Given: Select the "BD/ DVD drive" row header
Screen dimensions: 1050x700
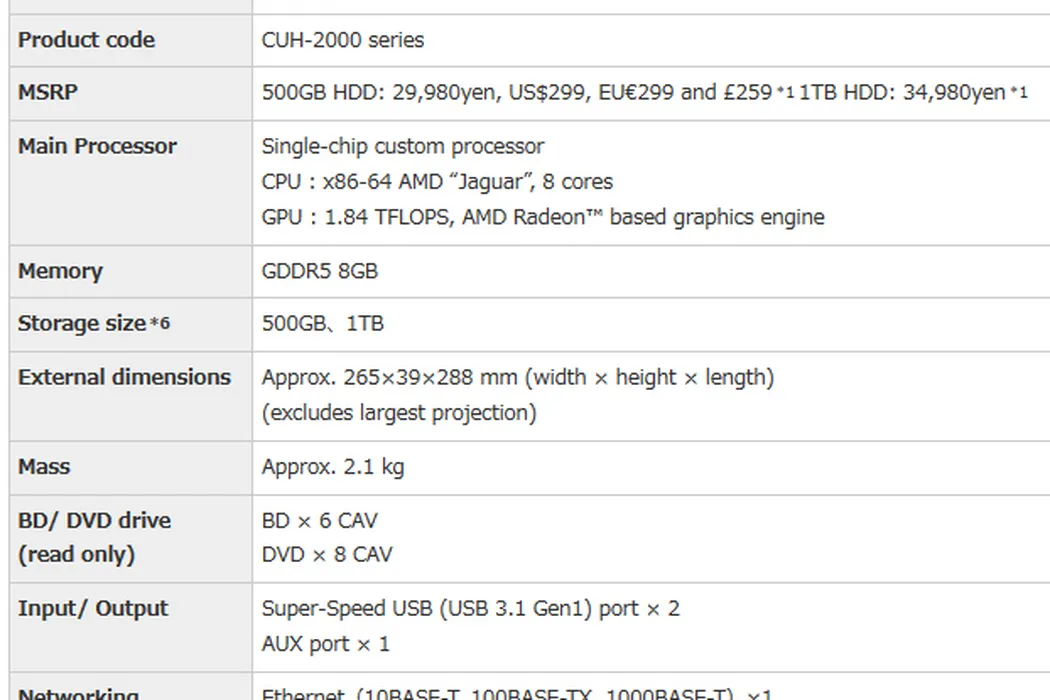Looking at the screenshot, I should 94,521.
